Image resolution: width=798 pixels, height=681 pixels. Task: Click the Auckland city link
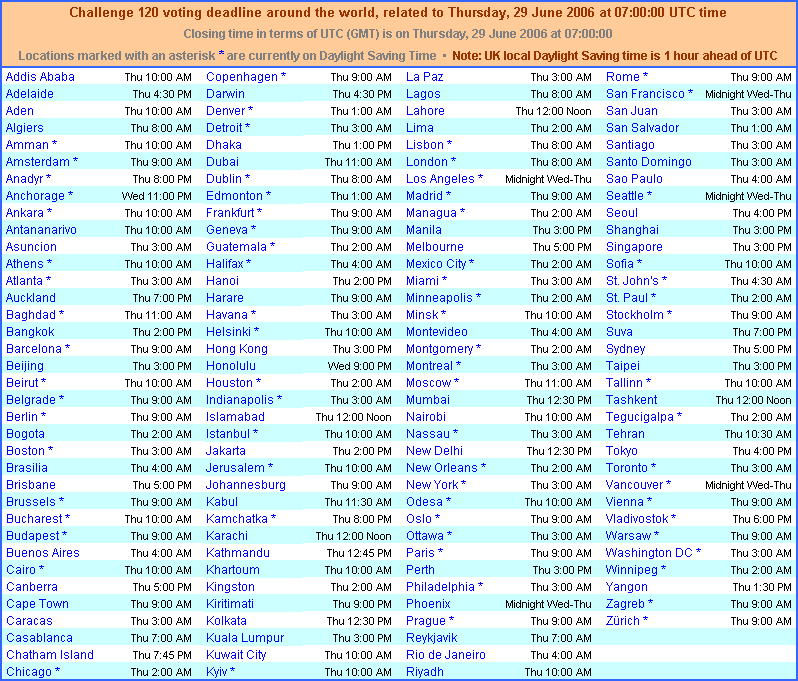point(31,298)
